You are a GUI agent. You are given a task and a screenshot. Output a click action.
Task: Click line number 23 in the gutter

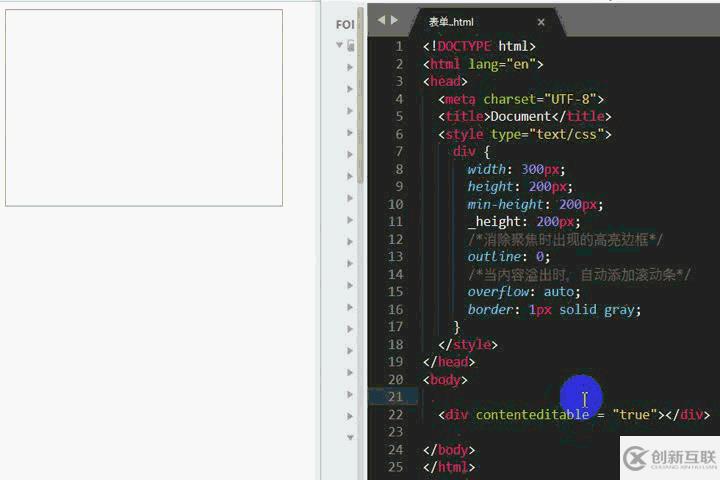click(x=395, y=432)
